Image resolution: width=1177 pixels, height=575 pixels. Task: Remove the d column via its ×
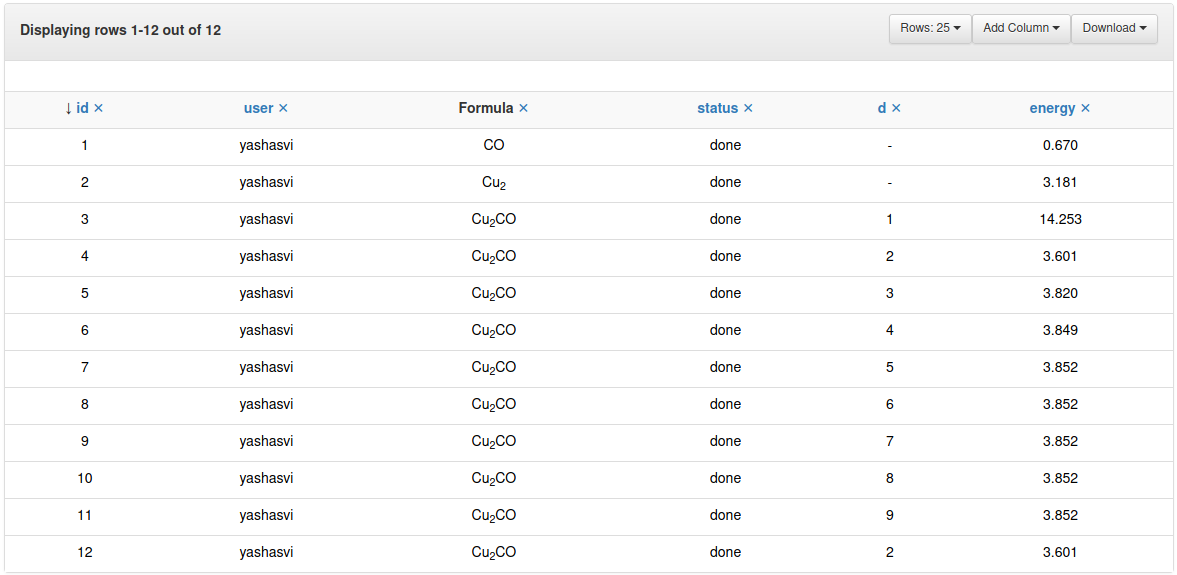click(896, 108)
